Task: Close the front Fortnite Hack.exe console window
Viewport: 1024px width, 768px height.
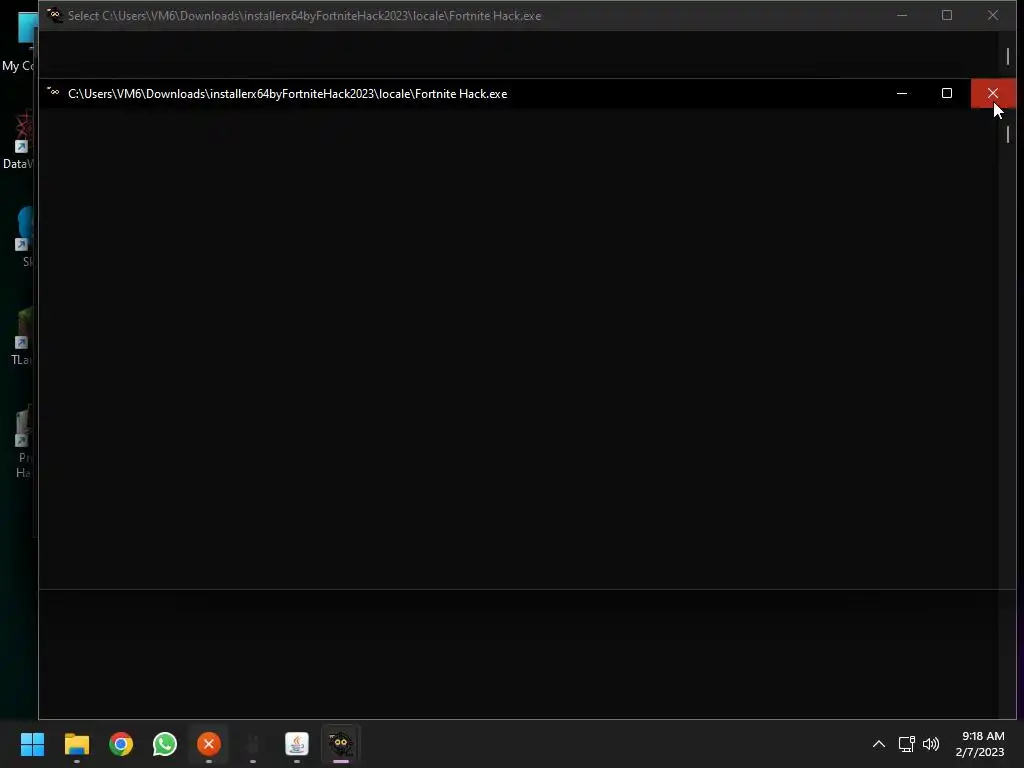Action: tap(993, 93)
